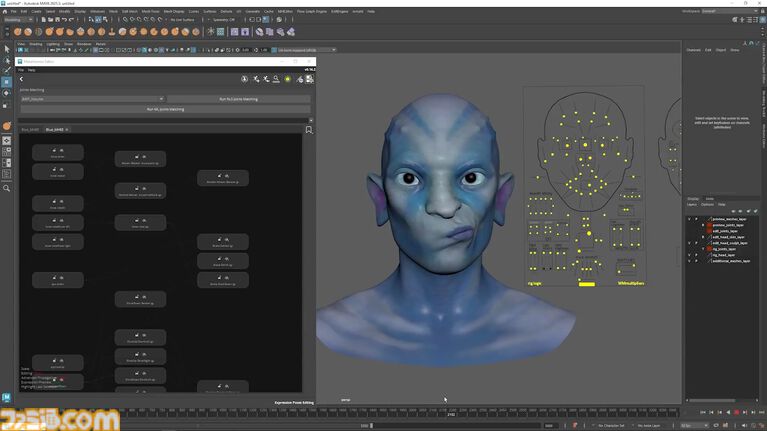Image resolution: width=767 pixels, height=431 pixels.
Task: Click the red stop playback button
Action: click(737, 412)
